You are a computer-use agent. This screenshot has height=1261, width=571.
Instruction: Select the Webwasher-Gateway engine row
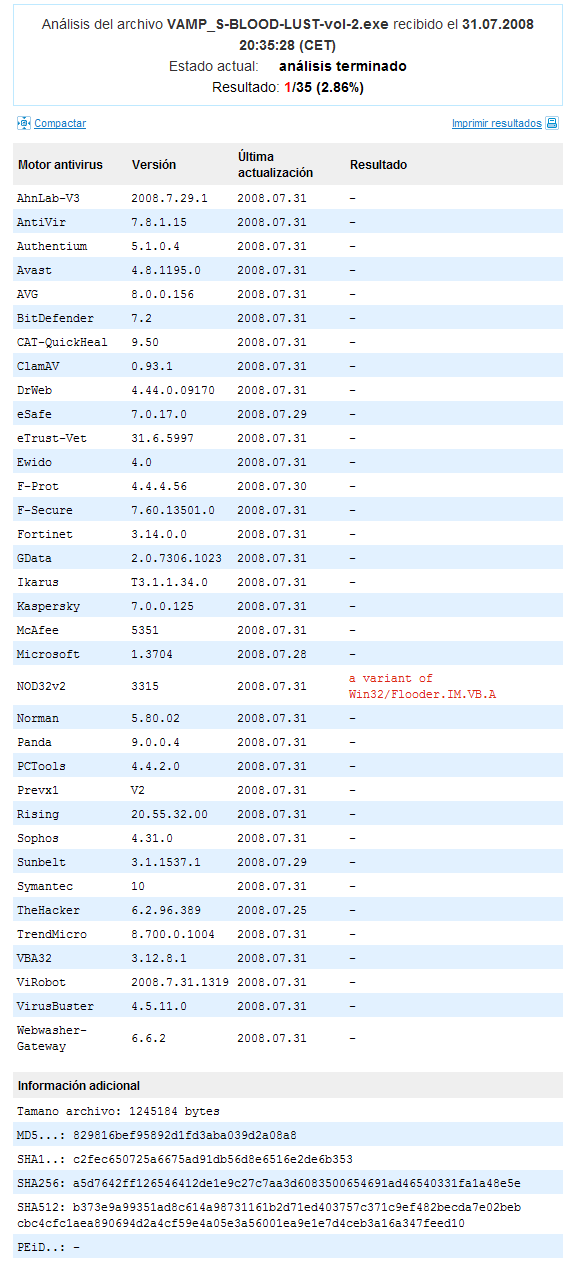(x=288, y=1038)
